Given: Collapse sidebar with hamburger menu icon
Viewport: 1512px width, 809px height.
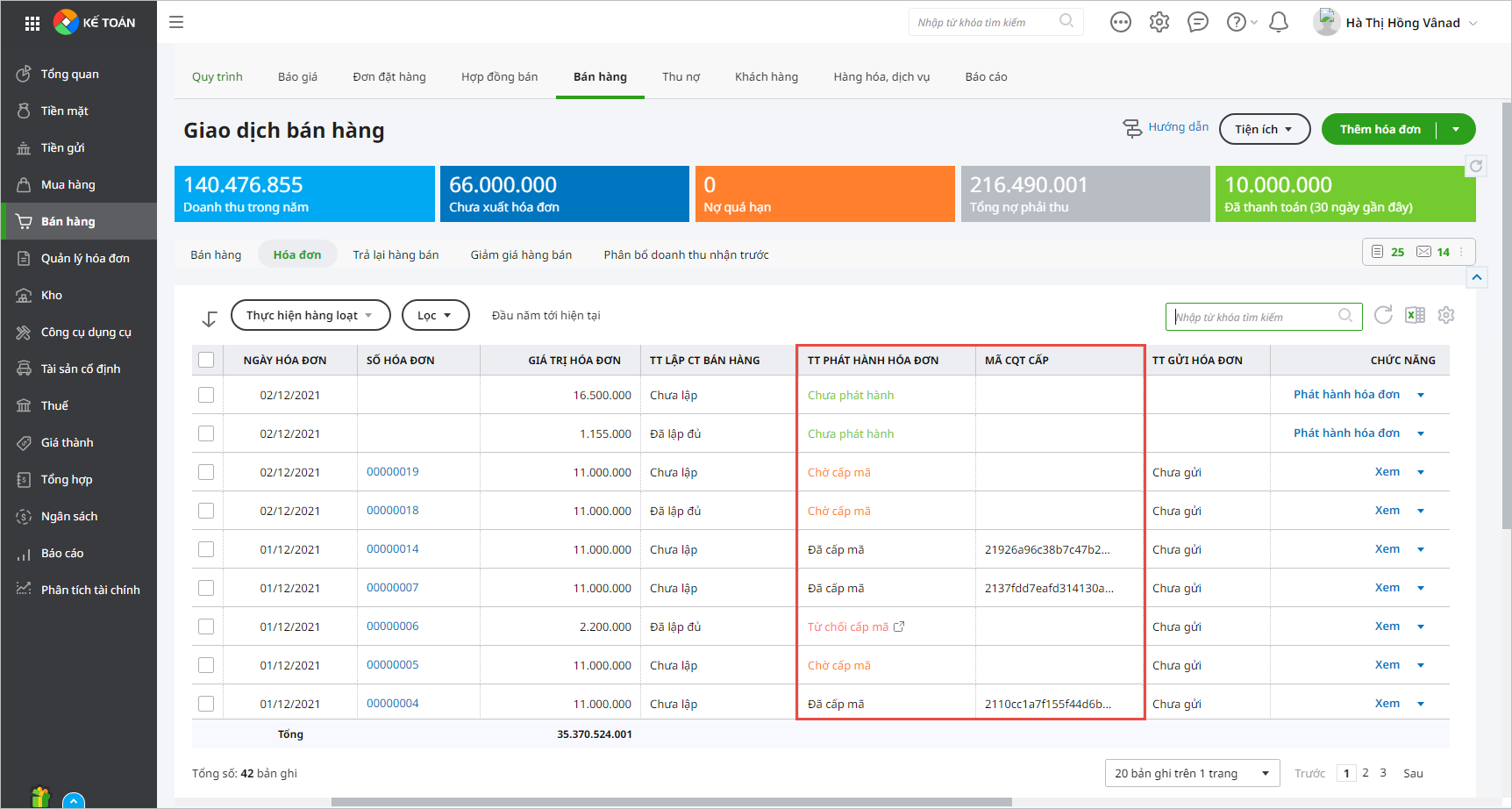Looking at the screenshot, I should click(x=176, y=22).
